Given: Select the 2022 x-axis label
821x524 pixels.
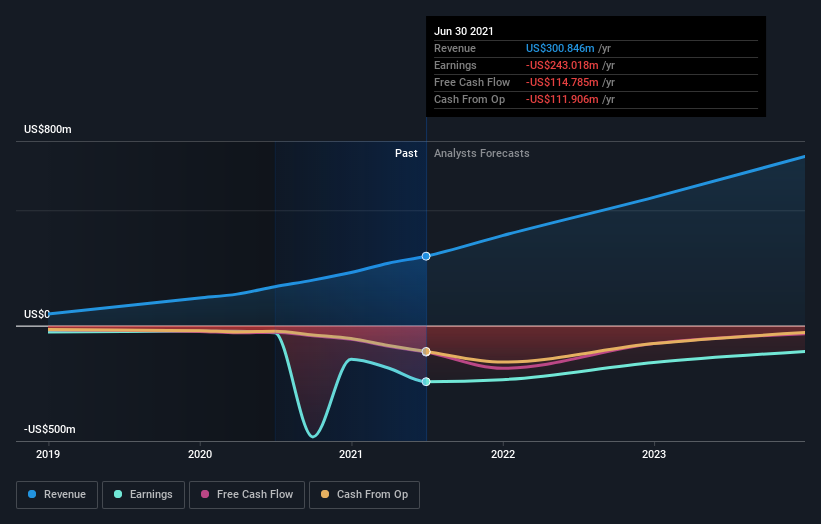Looking at the screenshot, I should pyautogui.click(x=503, y=454).
